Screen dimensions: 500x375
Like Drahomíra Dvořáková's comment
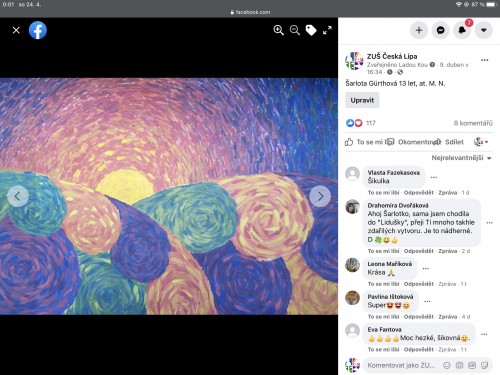383,251
